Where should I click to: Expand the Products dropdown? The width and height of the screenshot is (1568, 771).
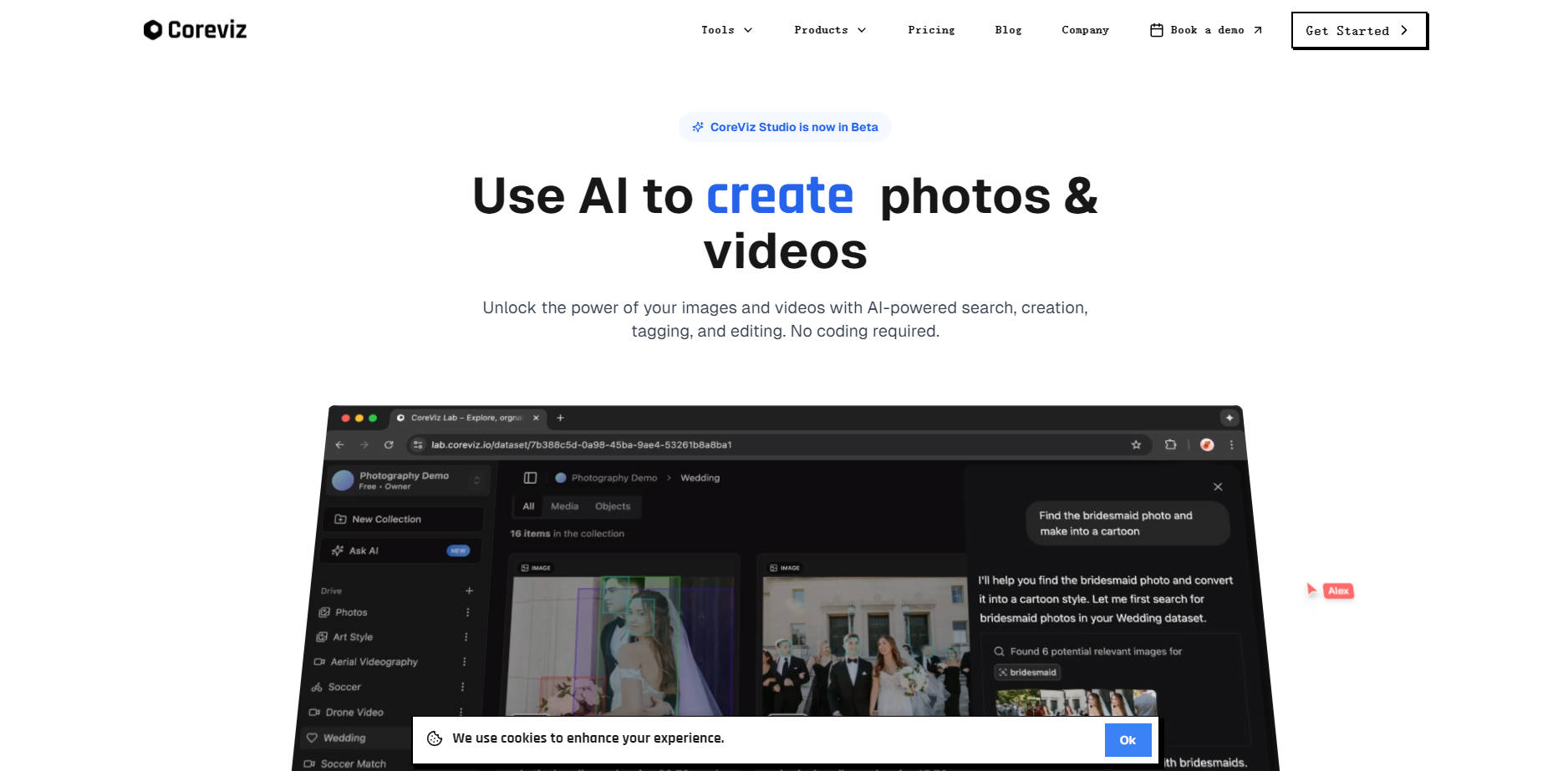click(x=828, y=30)
